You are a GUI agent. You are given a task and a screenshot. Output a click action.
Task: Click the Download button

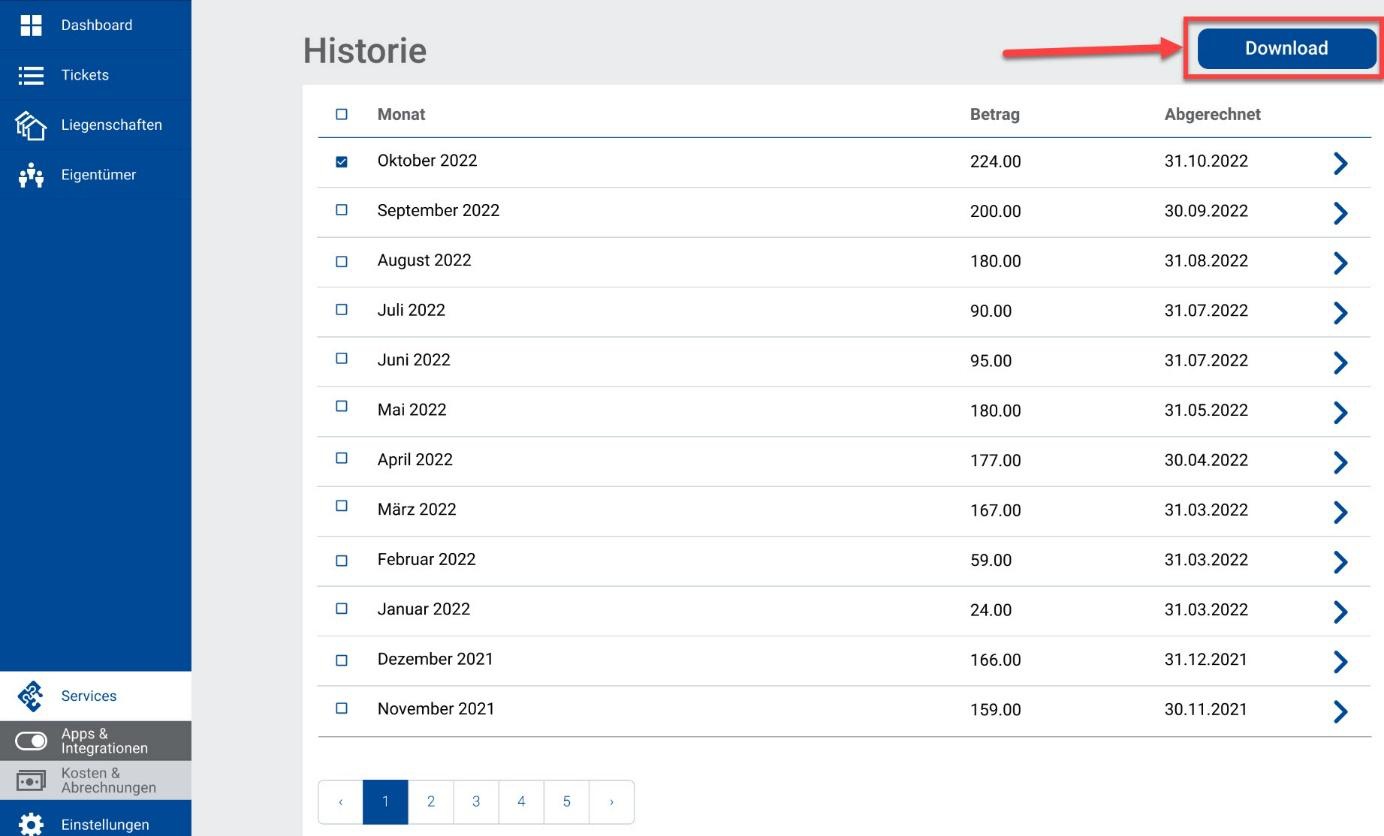[1286, 48]
